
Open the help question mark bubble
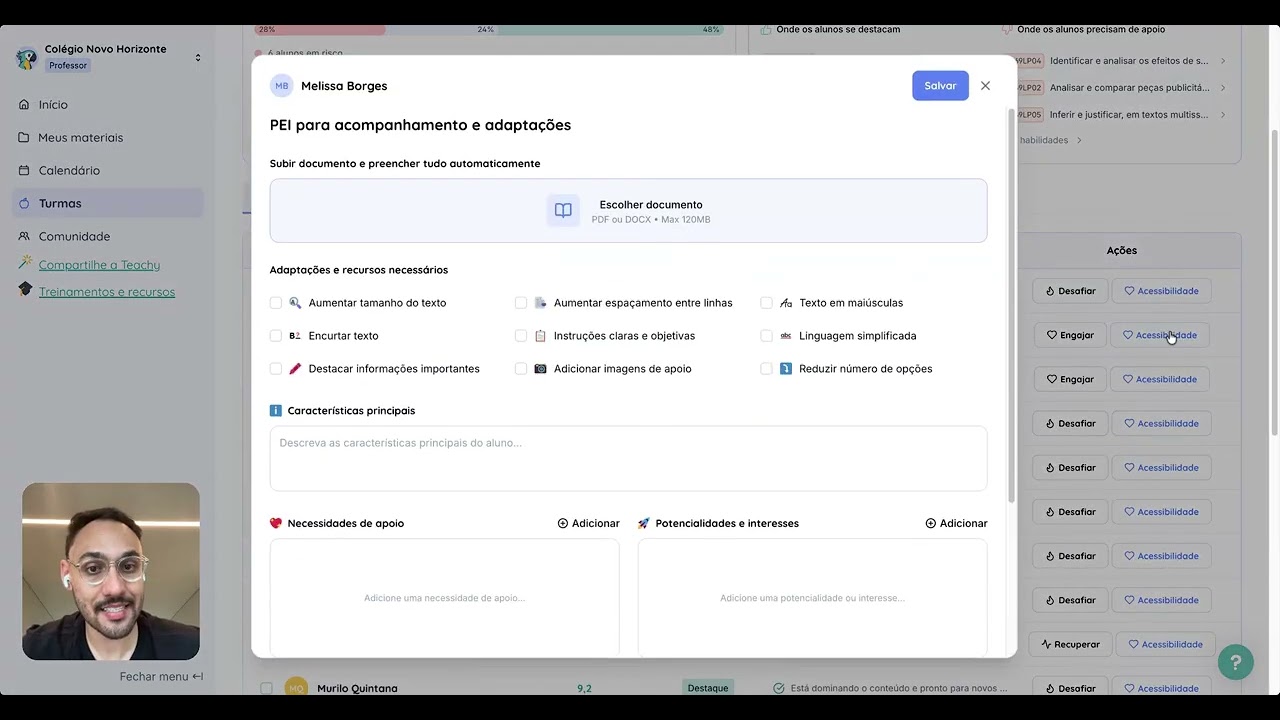coord(1236,662)
